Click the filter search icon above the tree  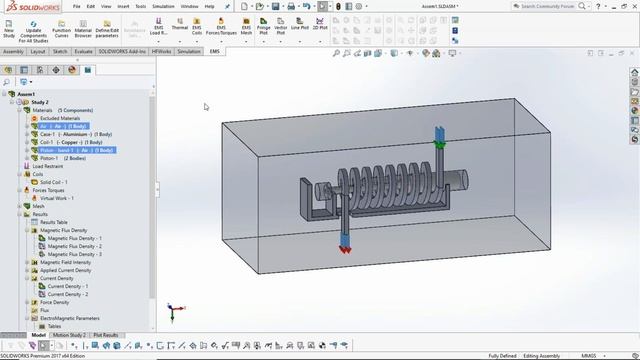click(6, 82)
